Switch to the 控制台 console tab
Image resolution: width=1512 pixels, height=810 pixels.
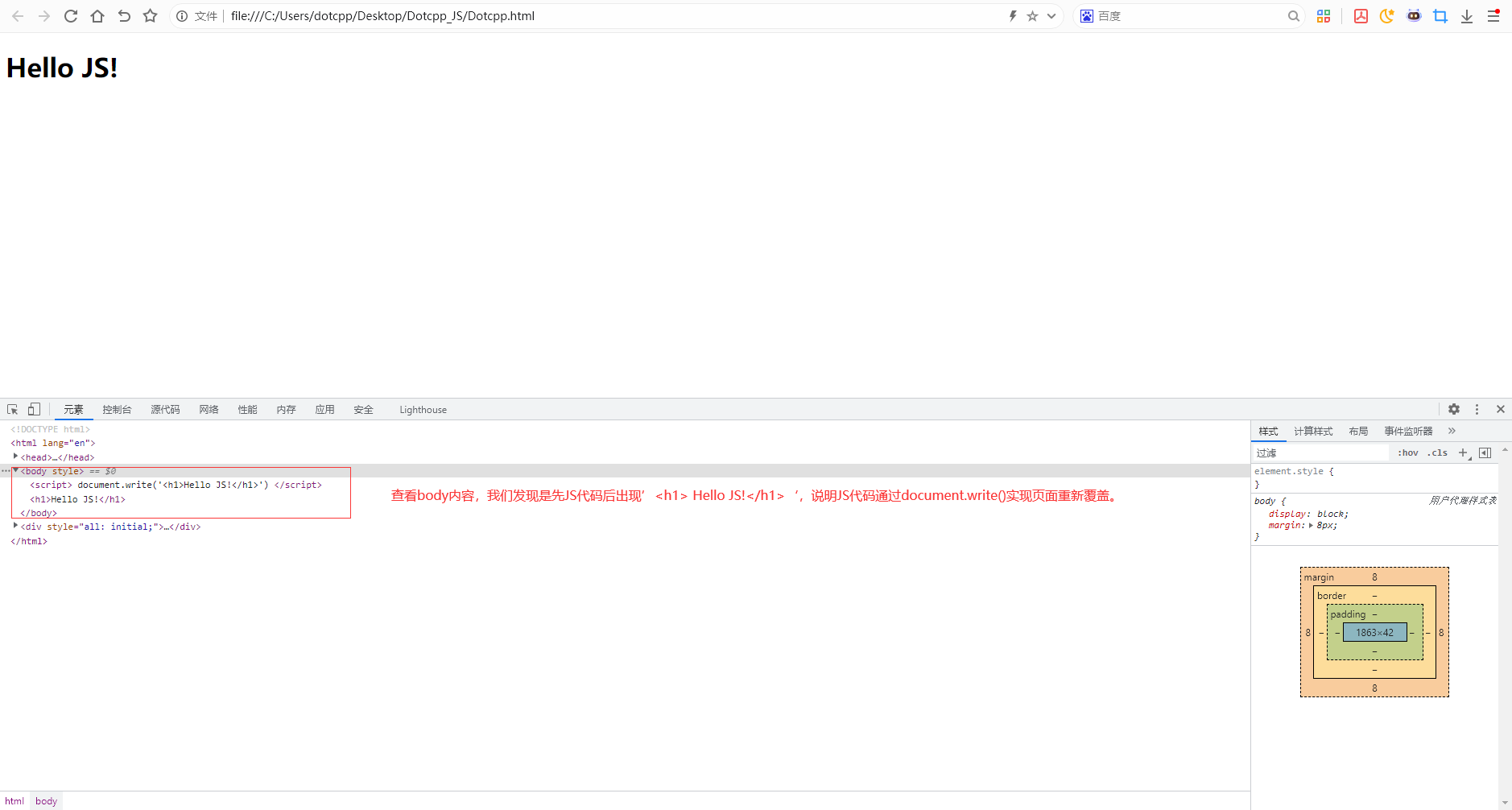pos(118,409)
